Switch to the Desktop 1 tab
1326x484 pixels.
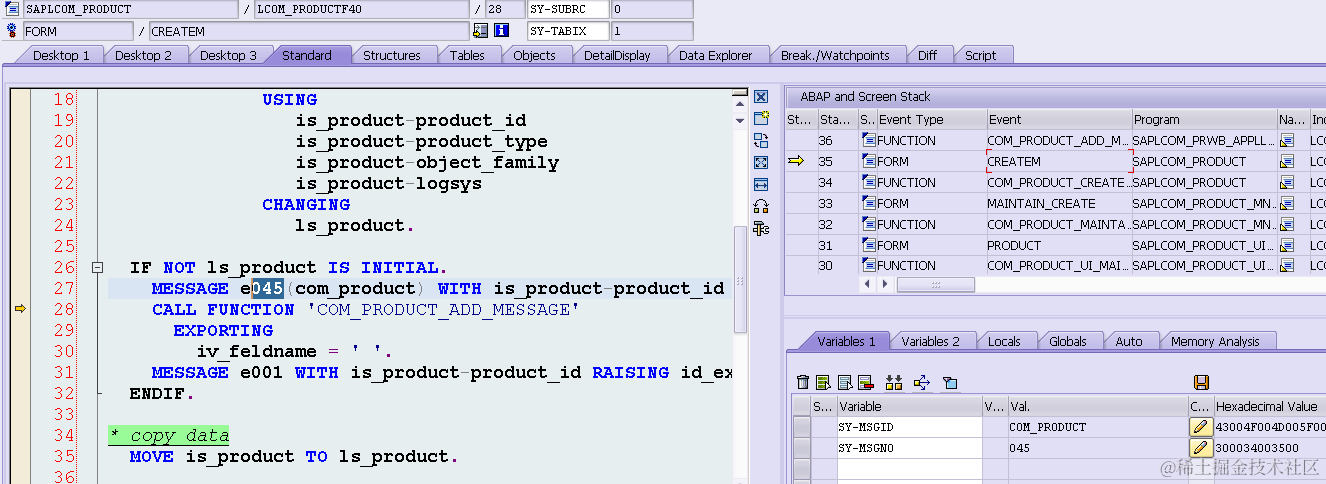click(61, 56)
